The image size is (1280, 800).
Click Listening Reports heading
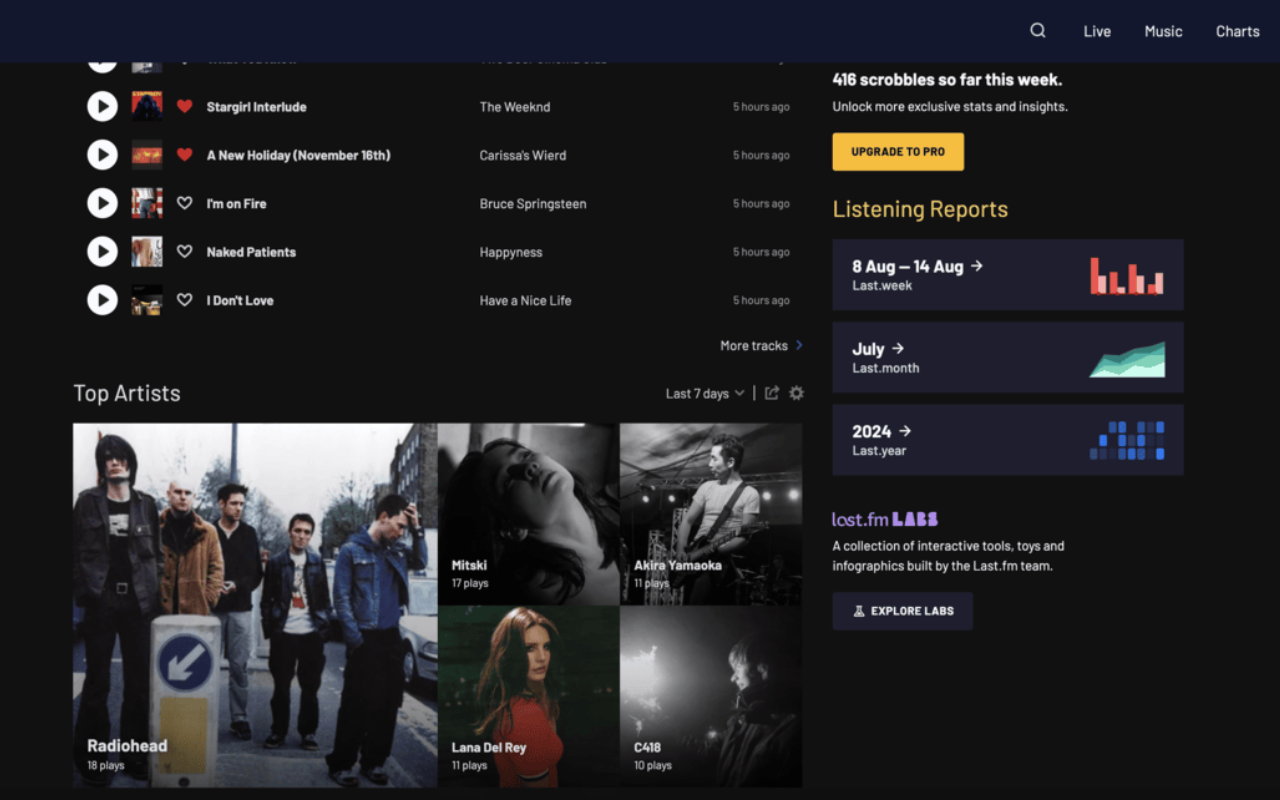coord(920,209)
